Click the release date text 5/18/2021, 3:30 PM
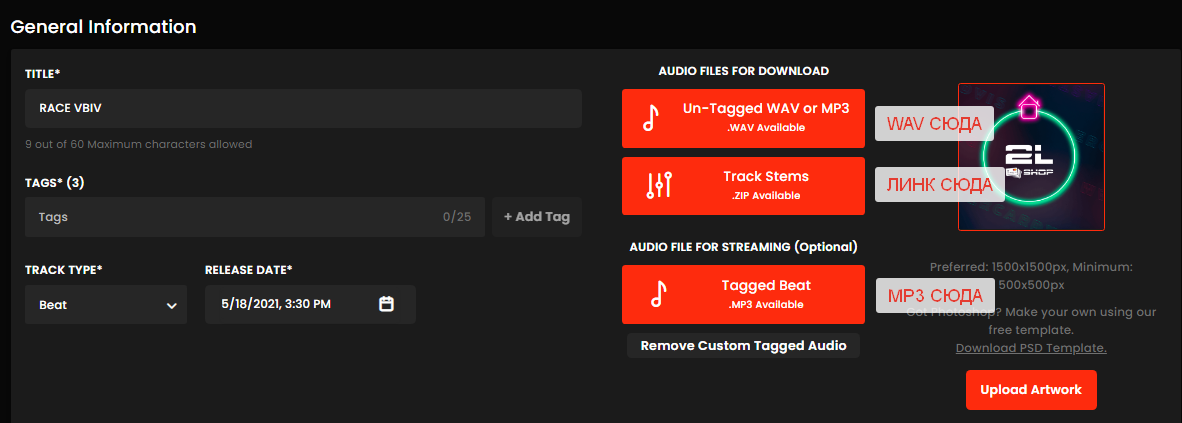 (275, 304)
